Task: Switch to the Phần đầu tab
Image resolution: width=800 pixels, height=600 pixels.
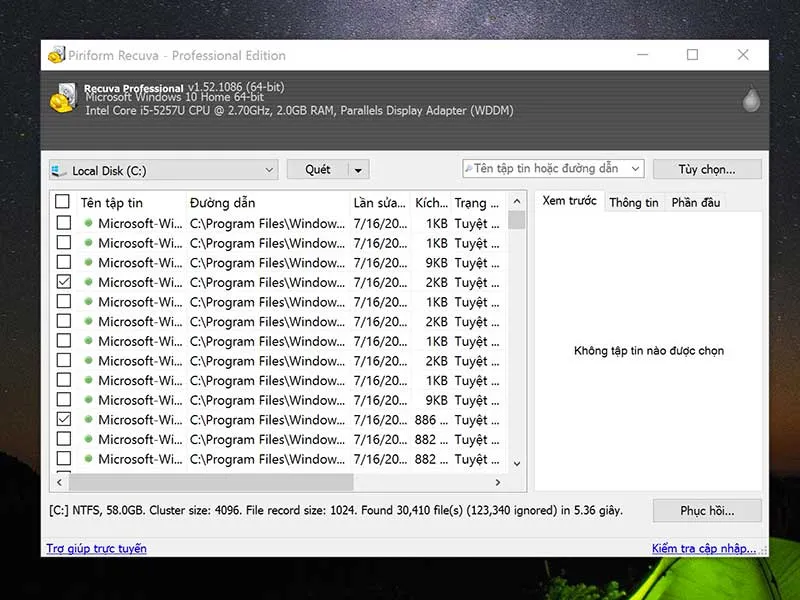Action: click(x=695, y=202)
